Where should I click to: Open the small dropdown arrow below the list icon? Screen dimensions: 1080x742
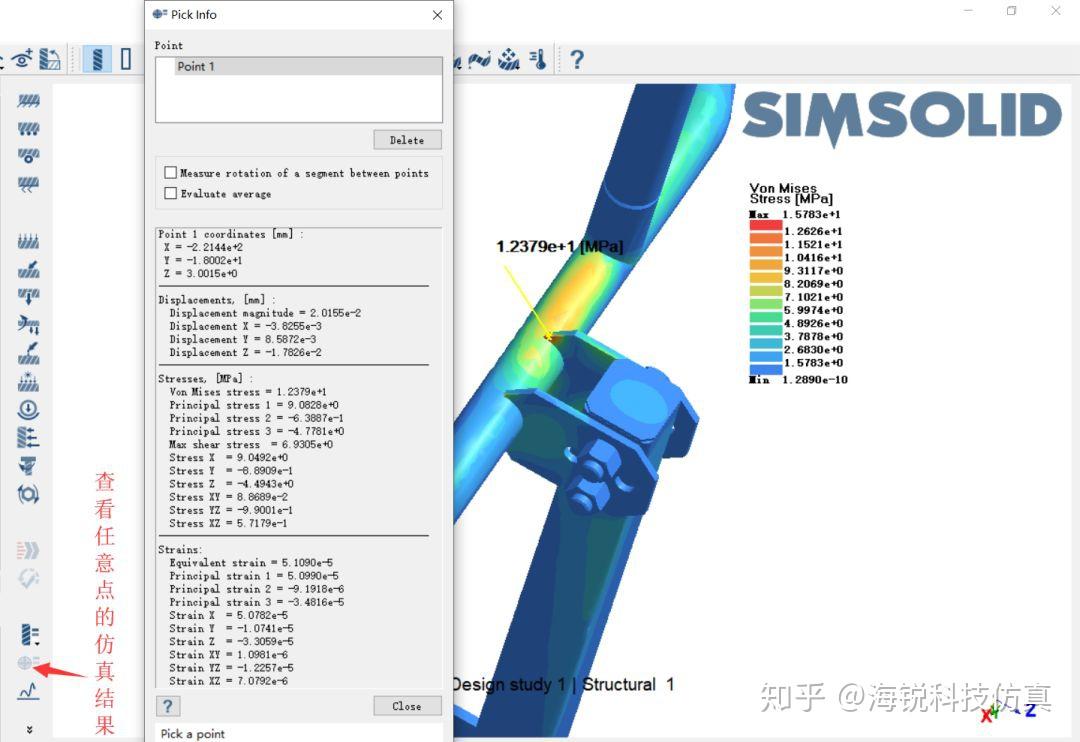[38, 644]
